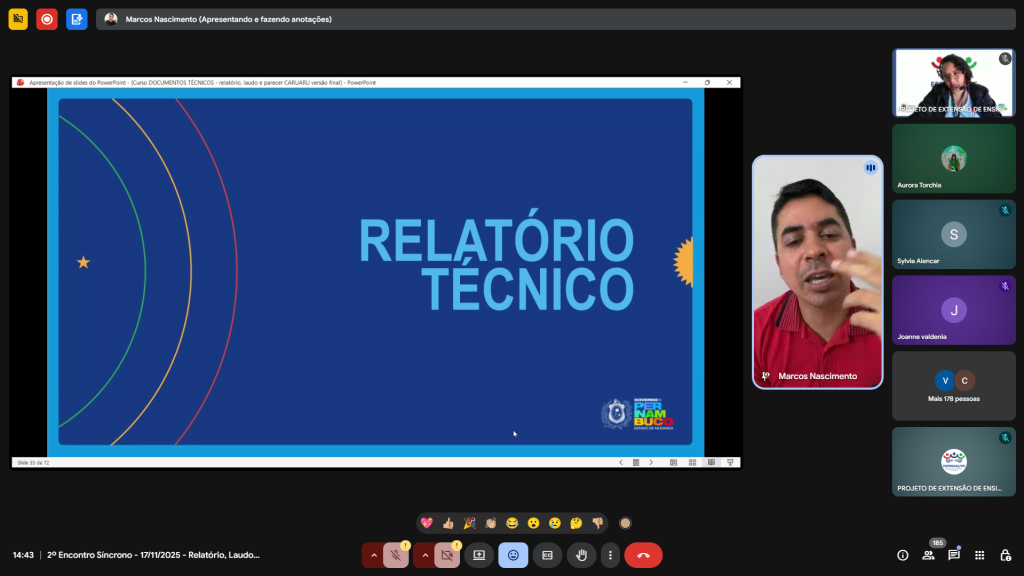Viewport: 1024px width, 576px height.
Task: Click the raise hand button
Action: coord(581,555)
